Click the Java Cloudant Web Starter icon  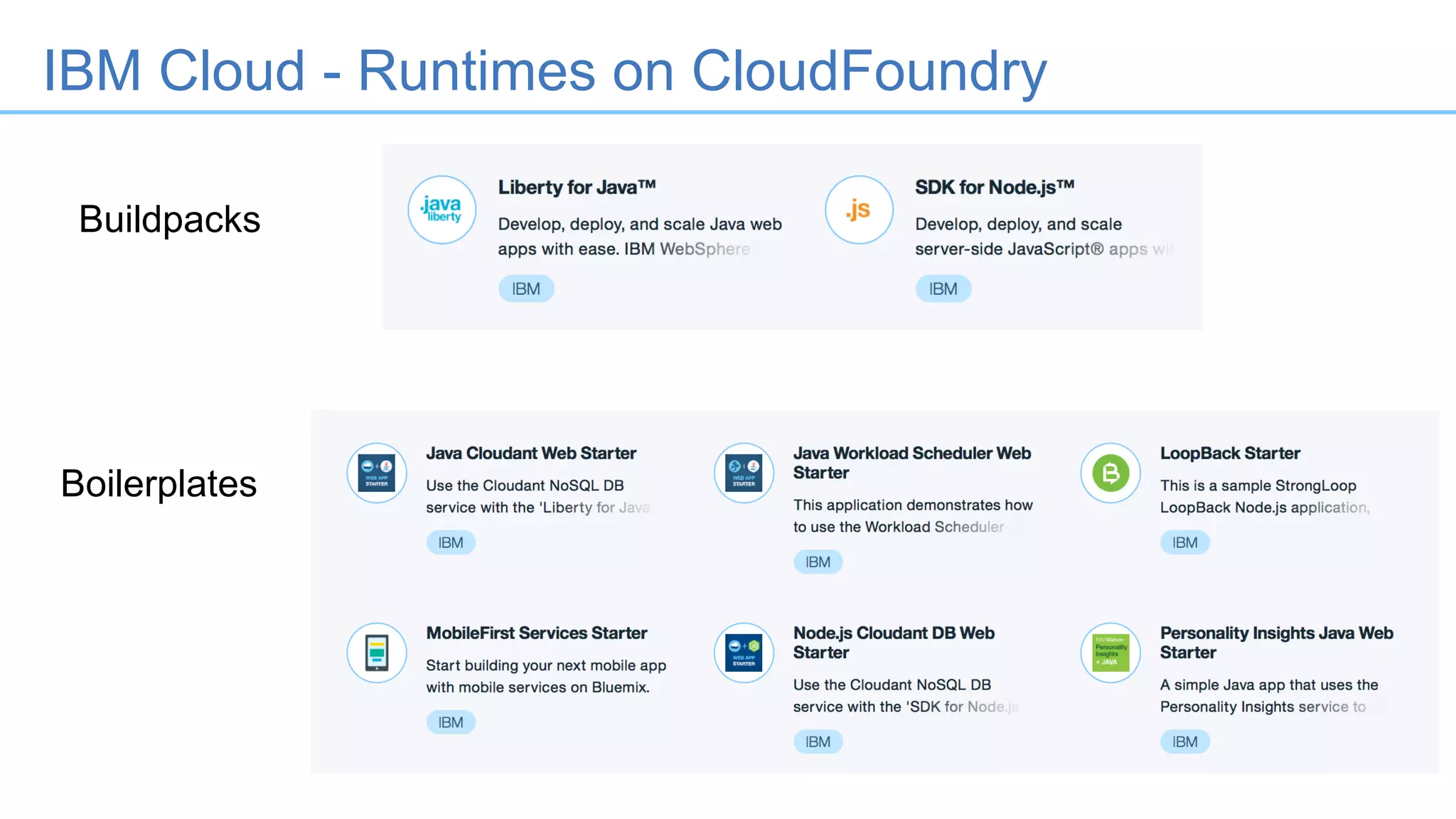point(377,473)
